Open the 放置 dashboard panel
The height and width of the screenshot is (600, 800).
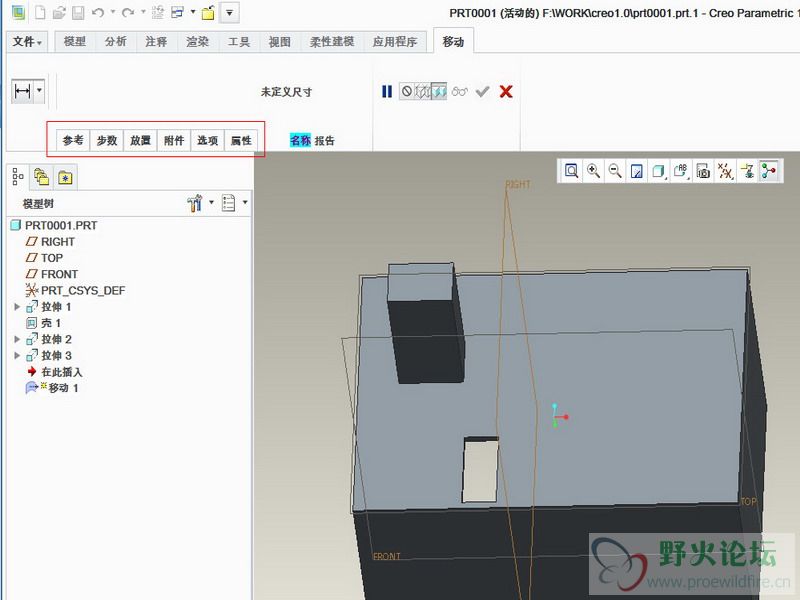coord(140,140)
